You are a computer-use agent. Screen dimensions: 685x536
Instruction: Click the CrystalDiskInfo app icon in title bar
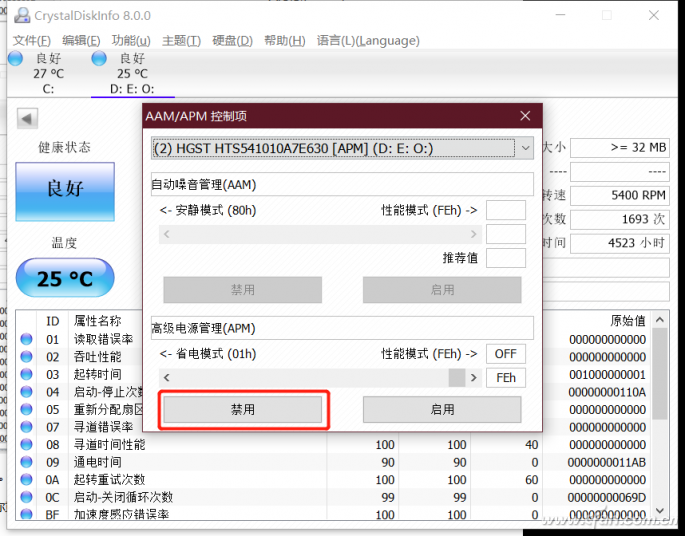tap(22, 16)
